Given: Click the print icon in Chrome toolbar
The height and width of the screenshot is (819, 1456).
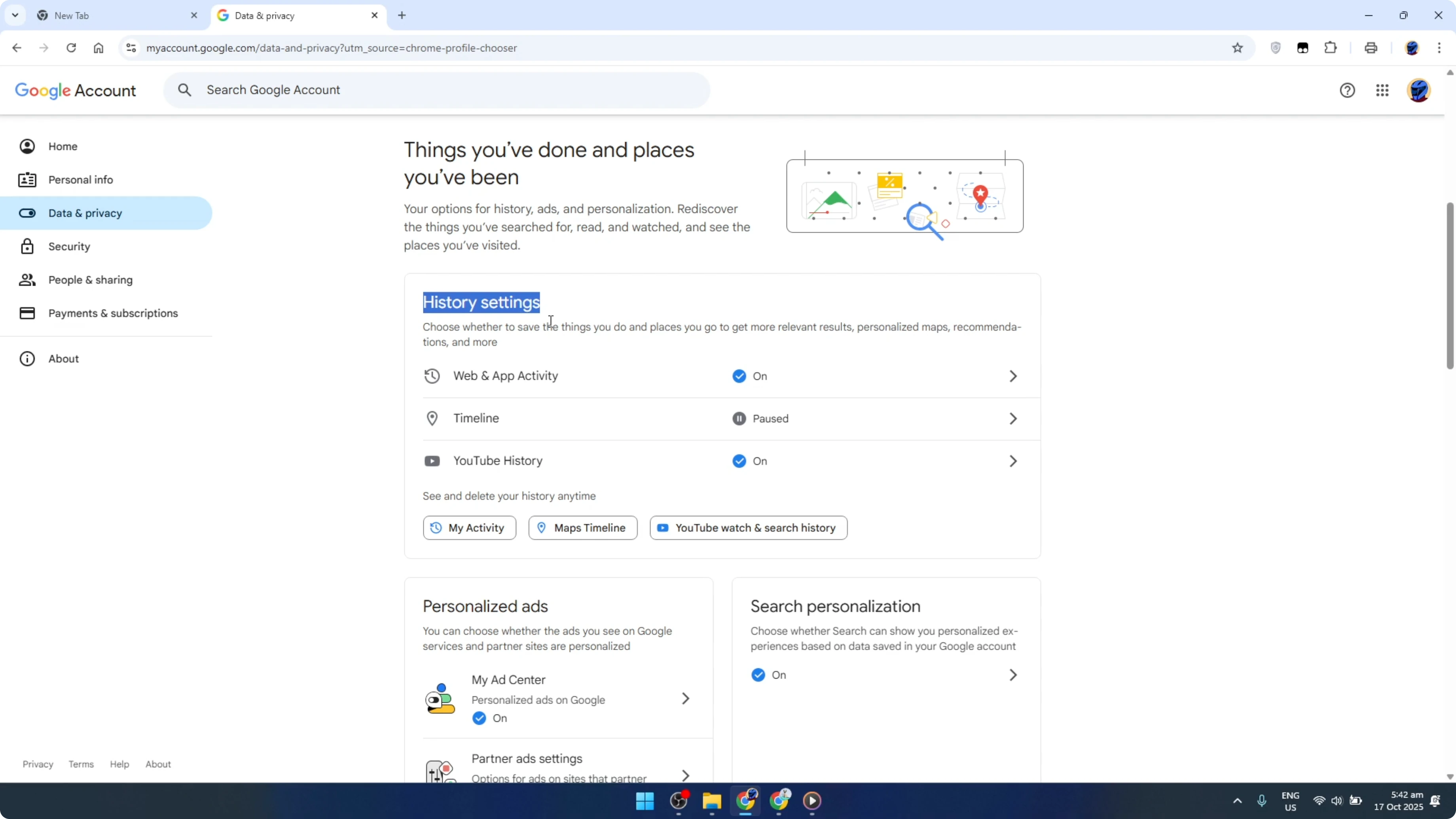Looking at the screenshot, I should click(x=1371, y=48).
